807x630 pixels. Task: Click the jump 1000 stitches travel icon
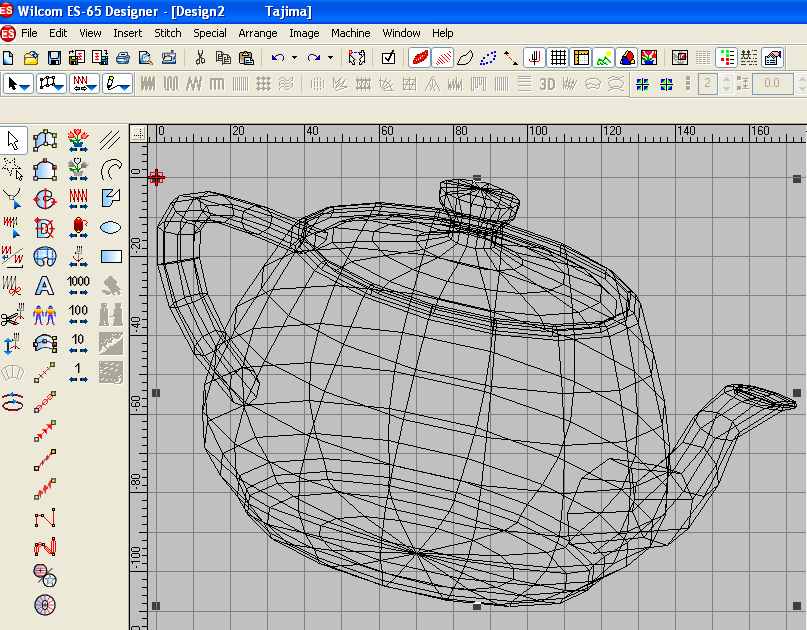[79, 286]
